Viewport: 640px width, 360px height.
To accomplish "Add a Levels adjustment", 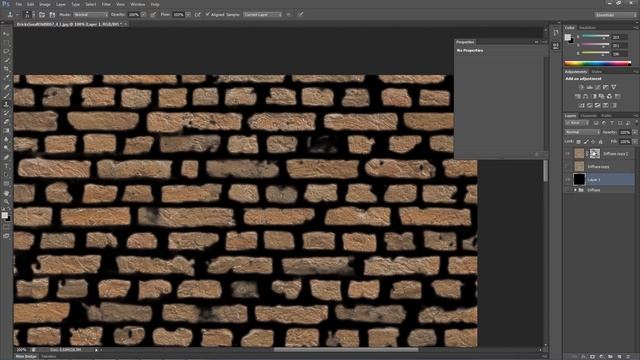I will [589, 87].
